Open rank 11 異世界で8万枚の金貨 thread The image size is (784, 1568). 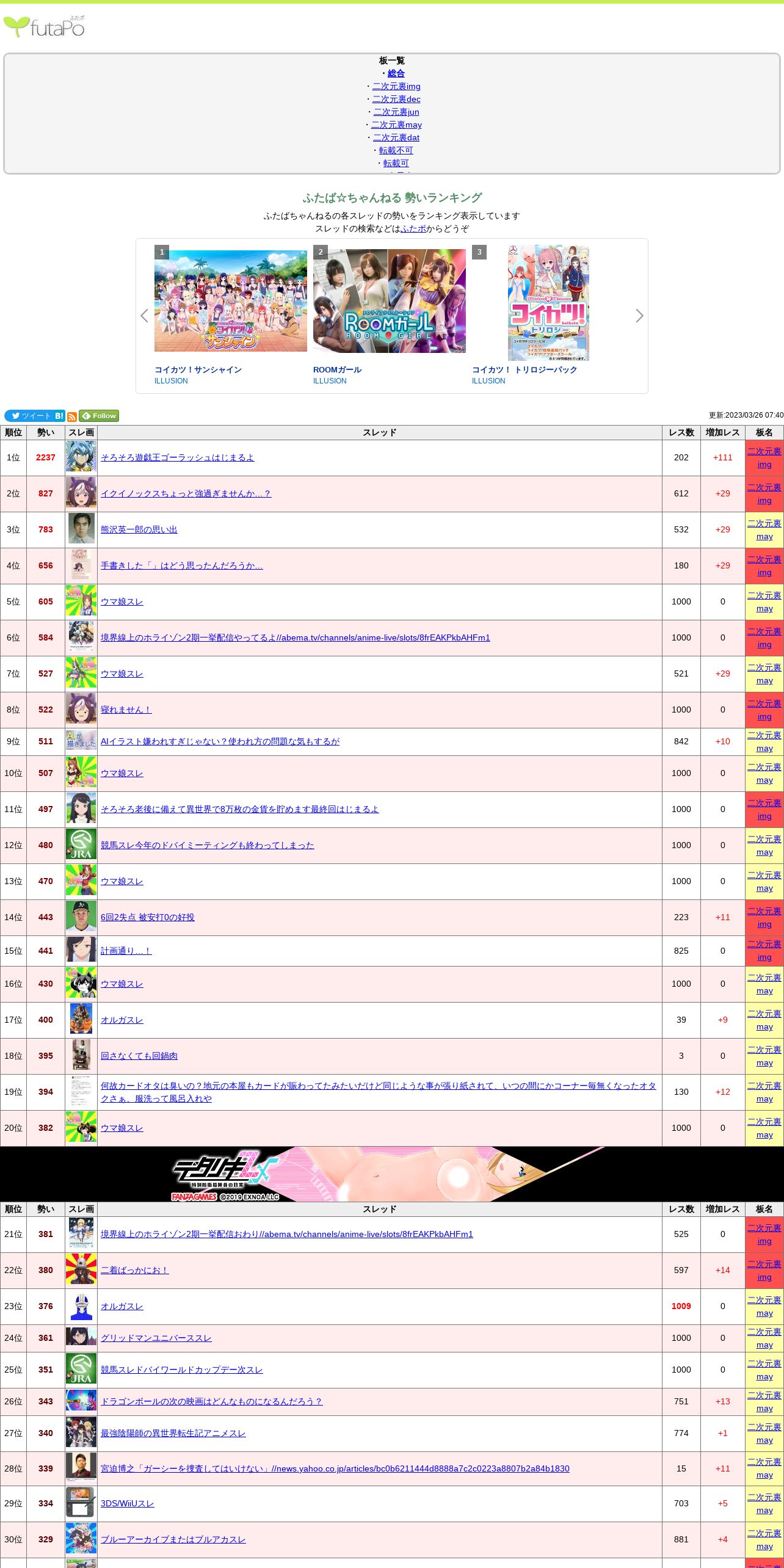point(240,809)
